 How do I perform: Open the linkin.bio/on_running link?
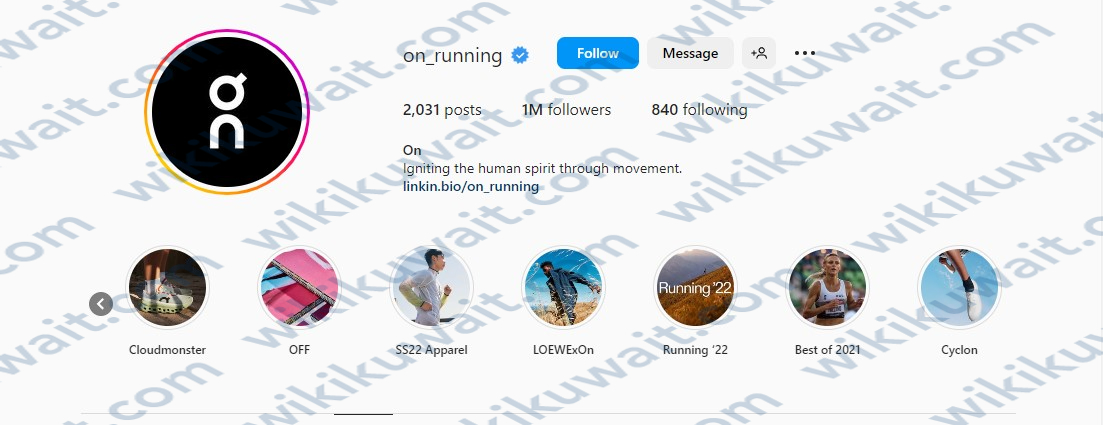(471, 186)
